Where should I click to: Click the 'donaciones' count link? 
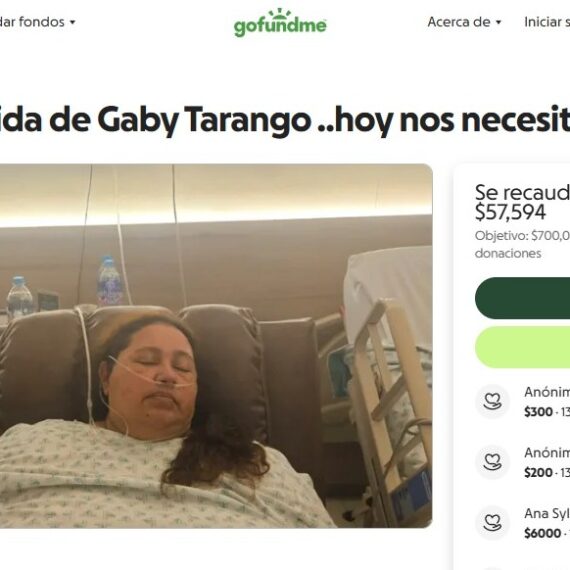pyautogui.click(x=508, y=253)
